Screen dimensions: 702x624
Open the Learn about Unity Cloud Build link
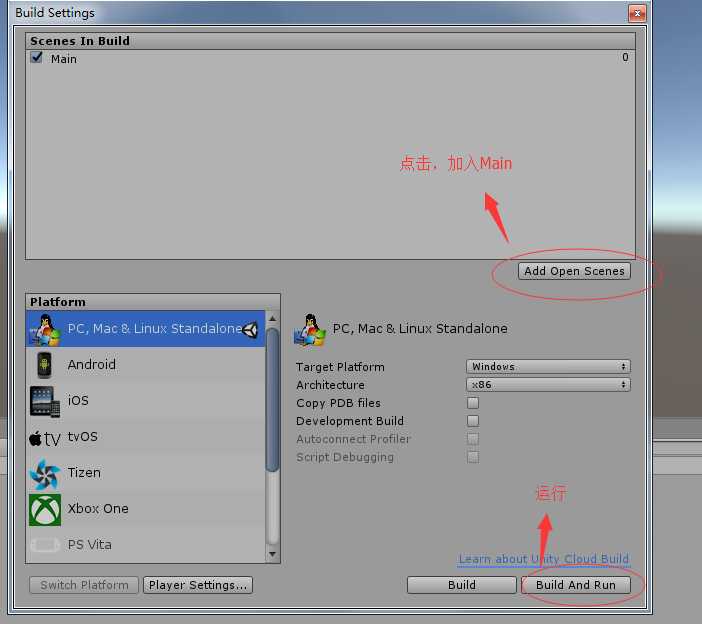point(544,559)
